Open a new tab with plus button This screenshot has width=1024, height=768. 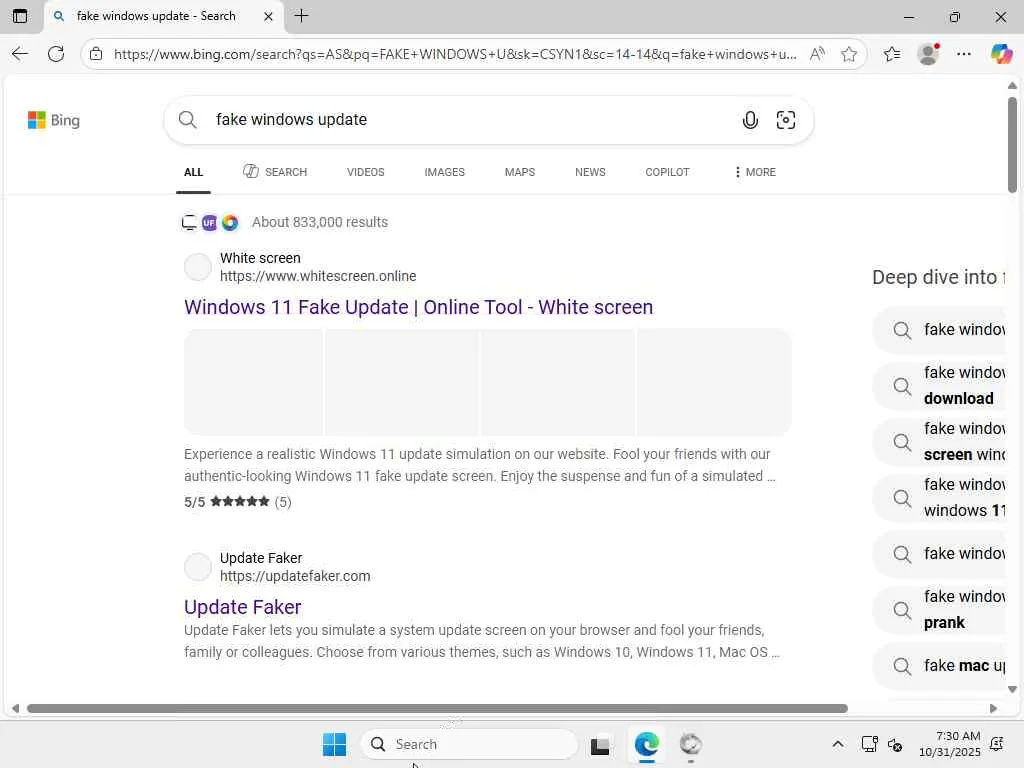(x=301, y=16)
